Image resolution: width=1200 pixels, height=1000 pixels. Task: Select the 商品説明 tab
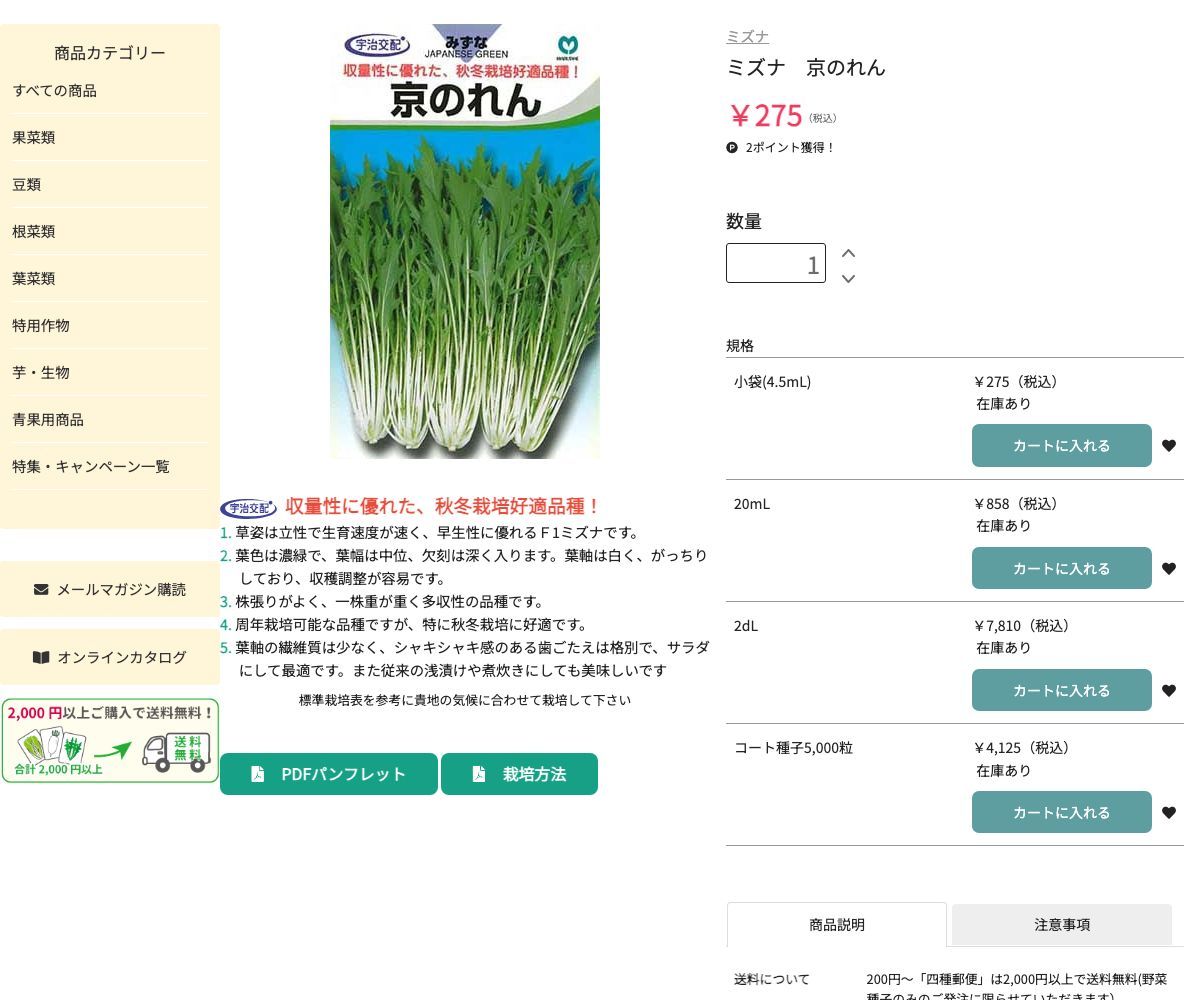(836, 925)
